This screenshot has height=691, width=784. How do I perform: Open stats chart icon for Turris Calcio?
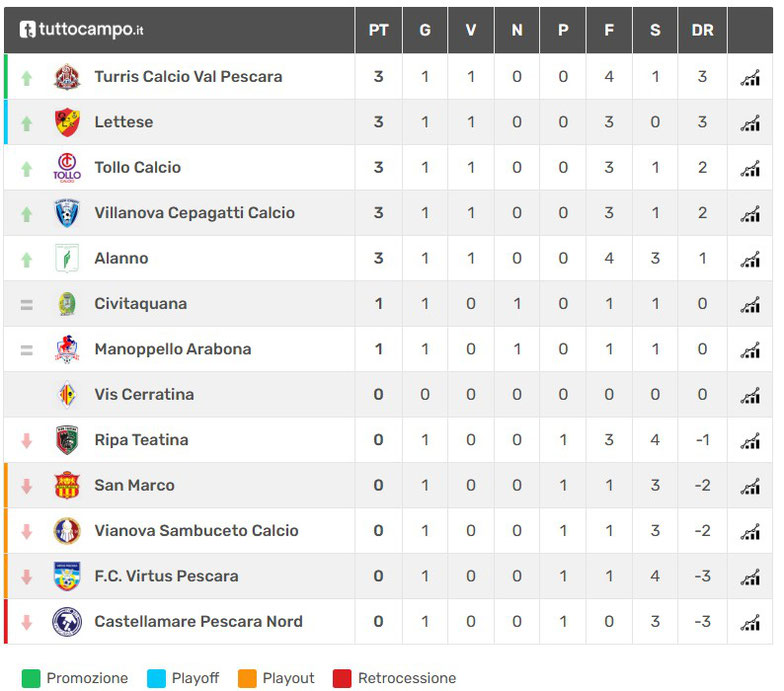(x=750, y=77)
